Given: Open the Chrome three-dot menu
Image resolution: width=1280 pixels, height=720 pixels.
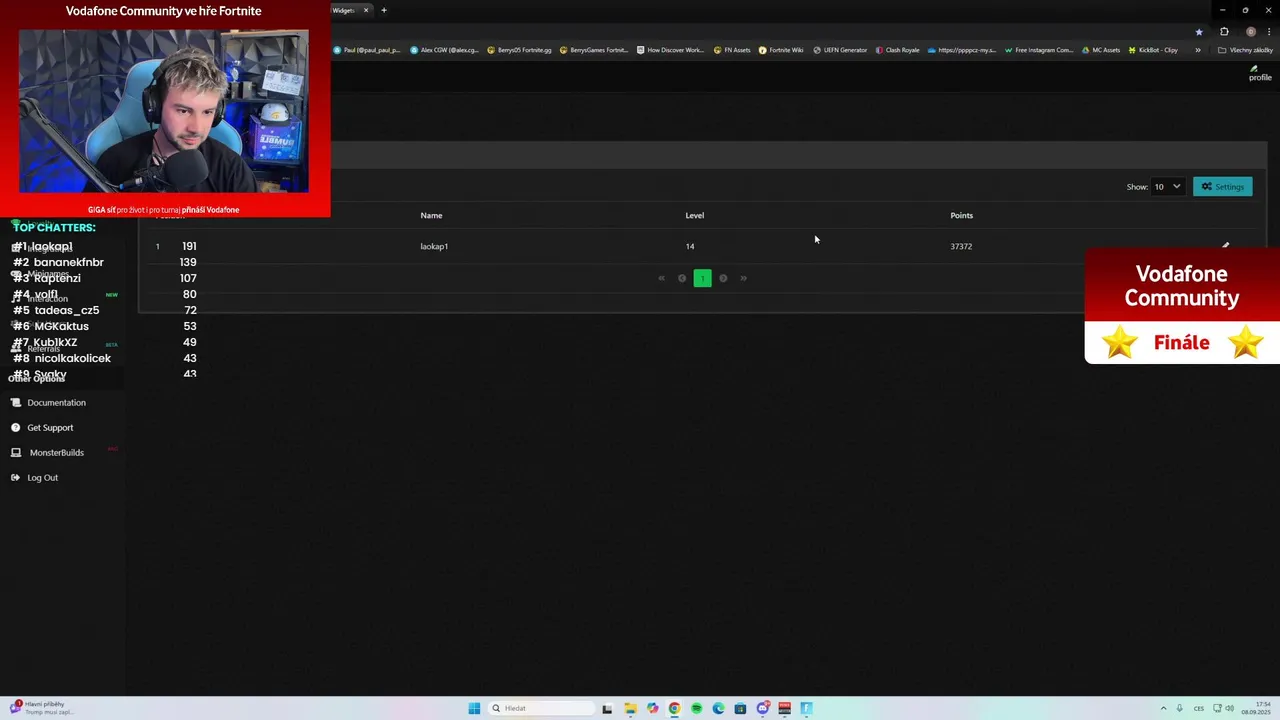Looking at the screenshot, I should pyautogui.click(x=1268, y=32).
